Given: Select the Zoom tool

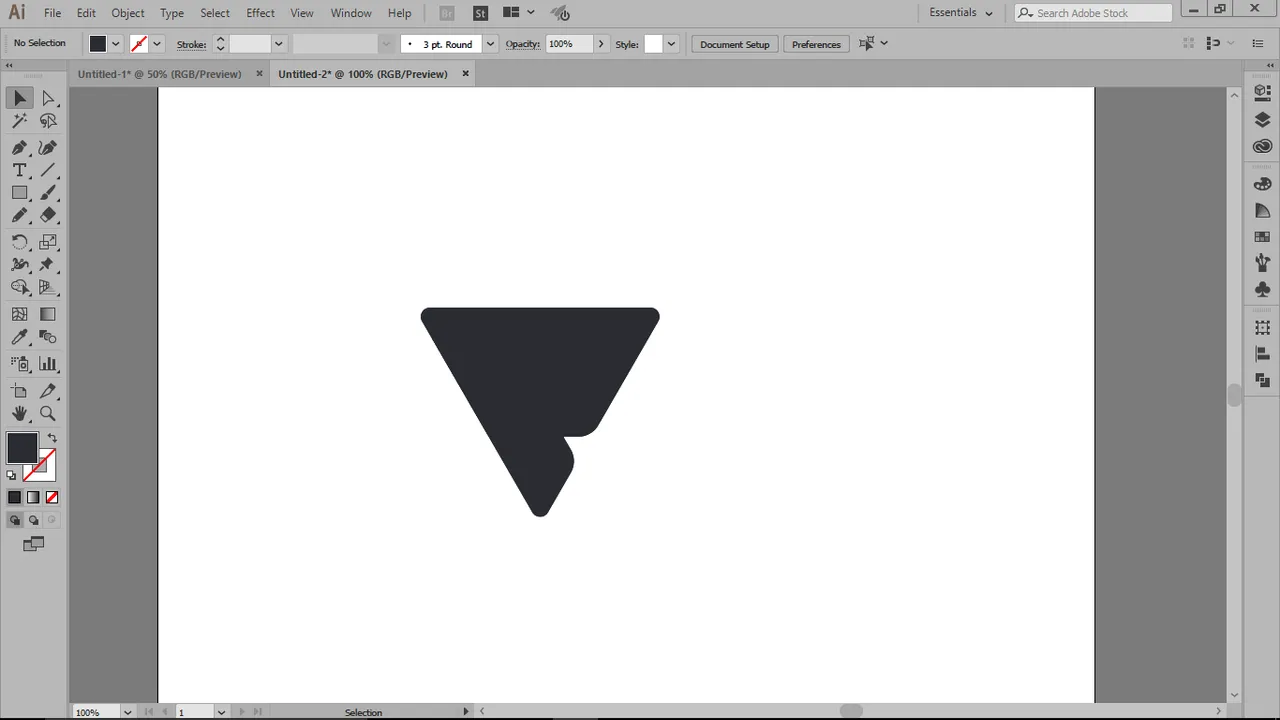Looking at the screenshot, I should 48,414.
